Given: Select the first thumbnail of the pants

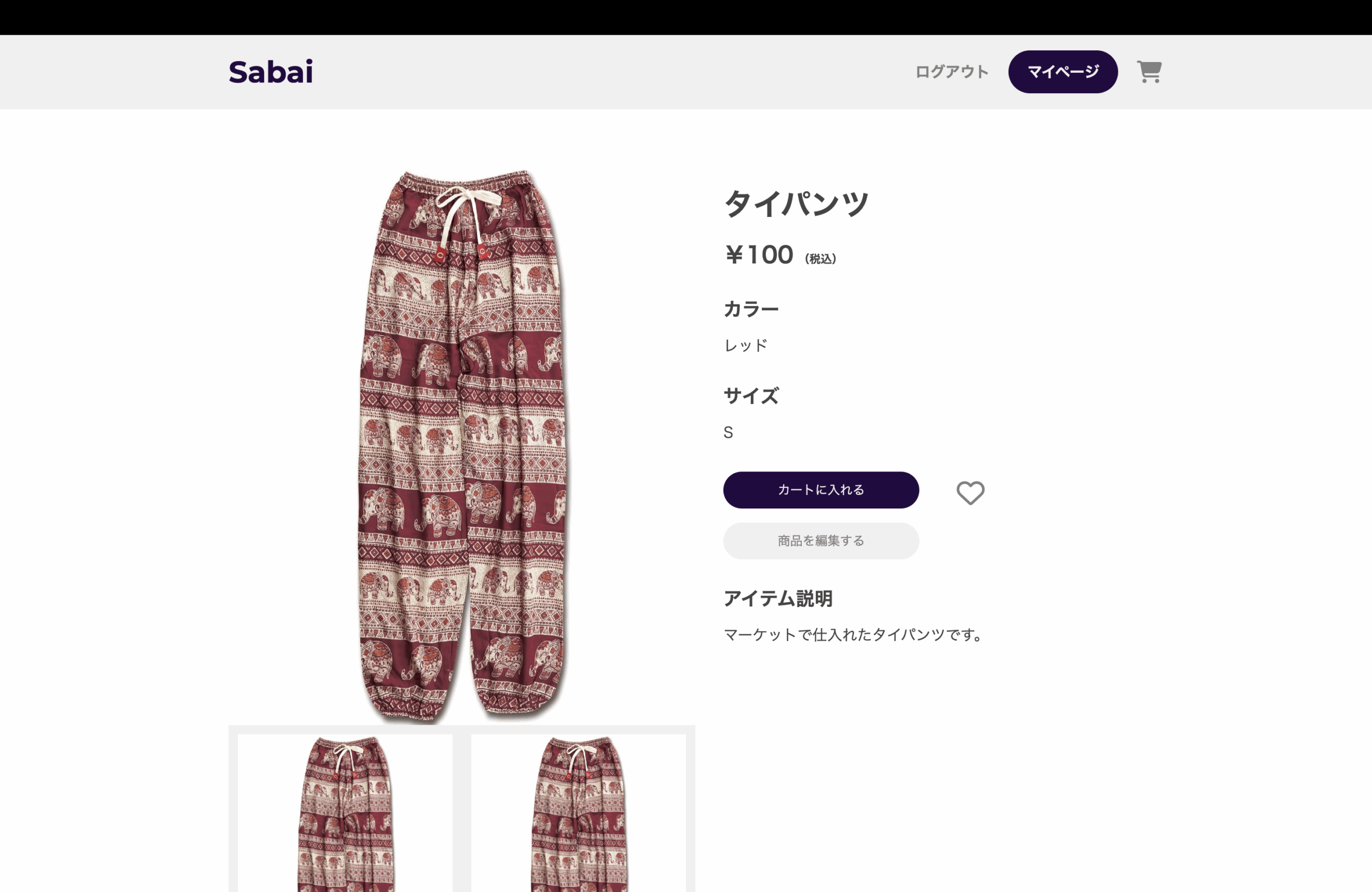Looking at the screenshot, I should (x=345, y=813).
